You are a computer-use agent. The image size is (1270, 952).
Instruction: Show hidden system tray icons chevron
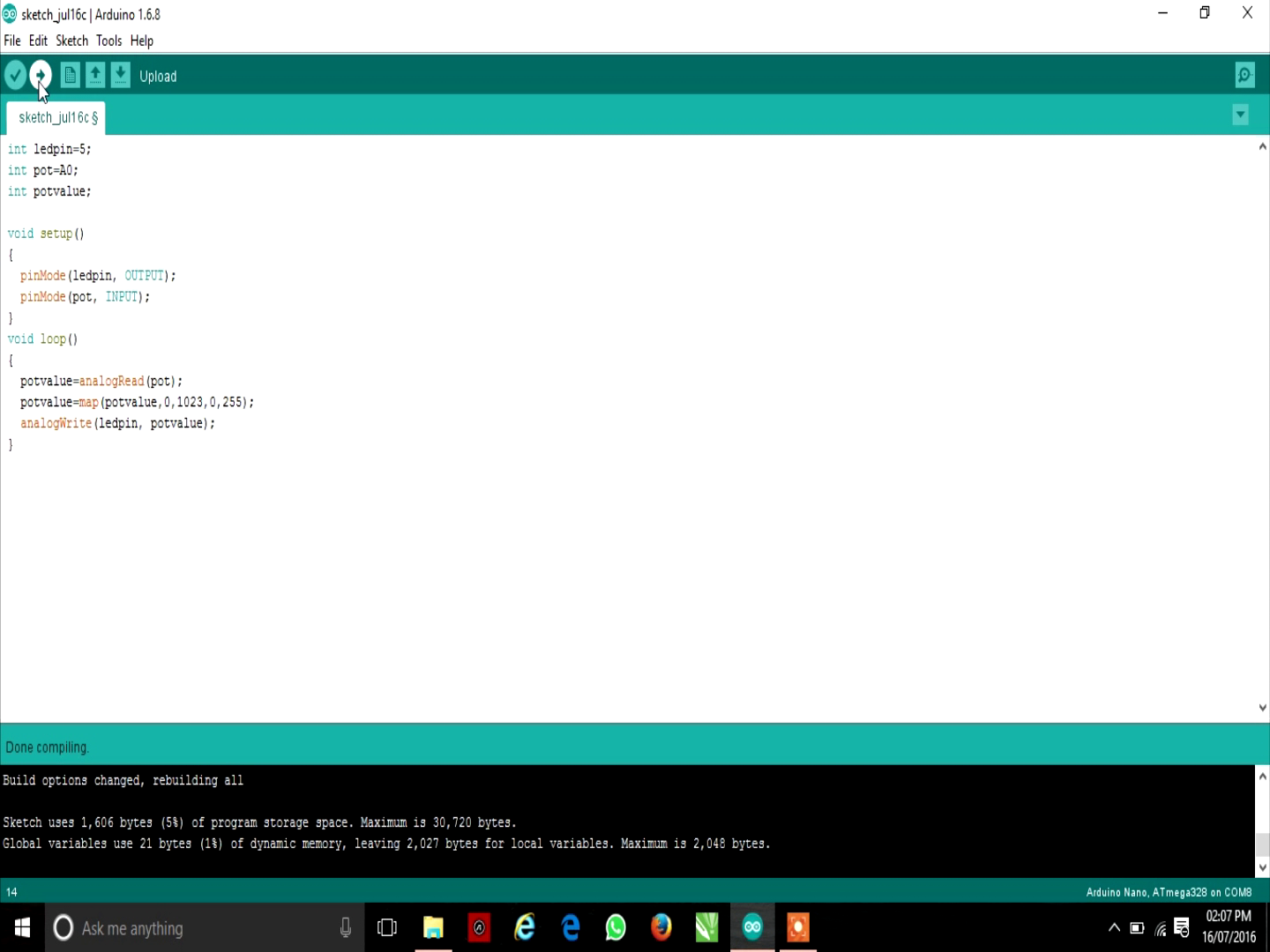pyautogui.click(x=1114, y=927)
